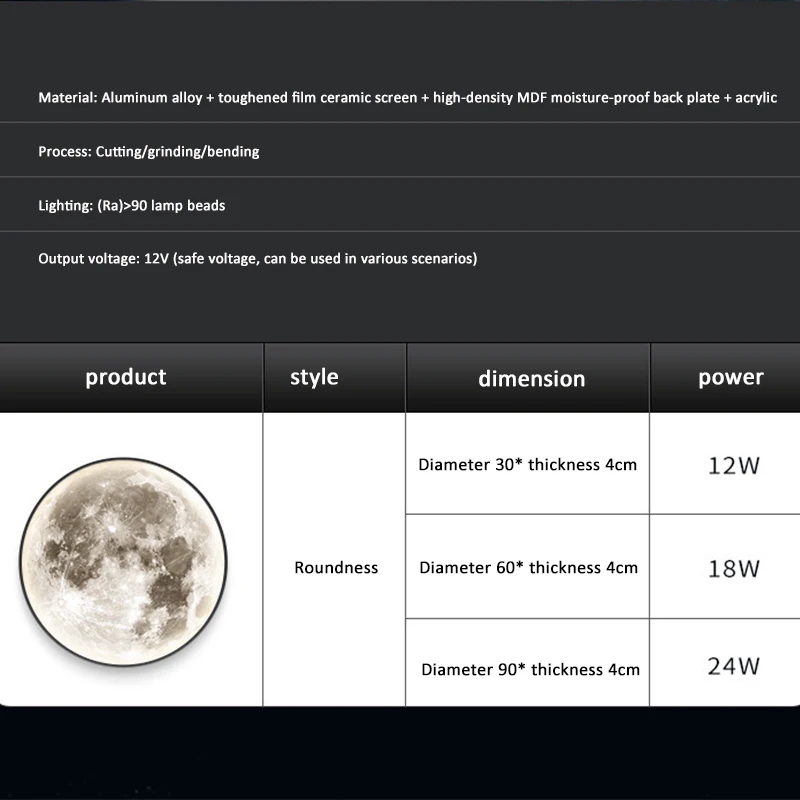
Task: Click 'Diameter 30* thickness 4cm' cell
Action: point(528,464)
